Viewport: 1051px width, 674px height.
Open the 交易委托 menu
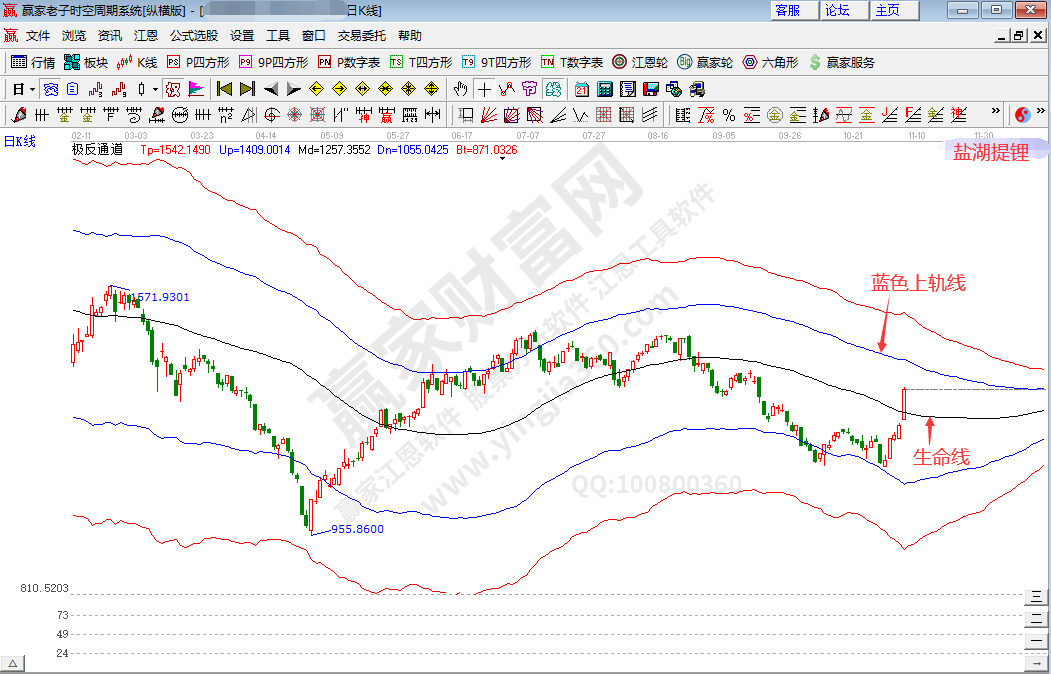360,35
